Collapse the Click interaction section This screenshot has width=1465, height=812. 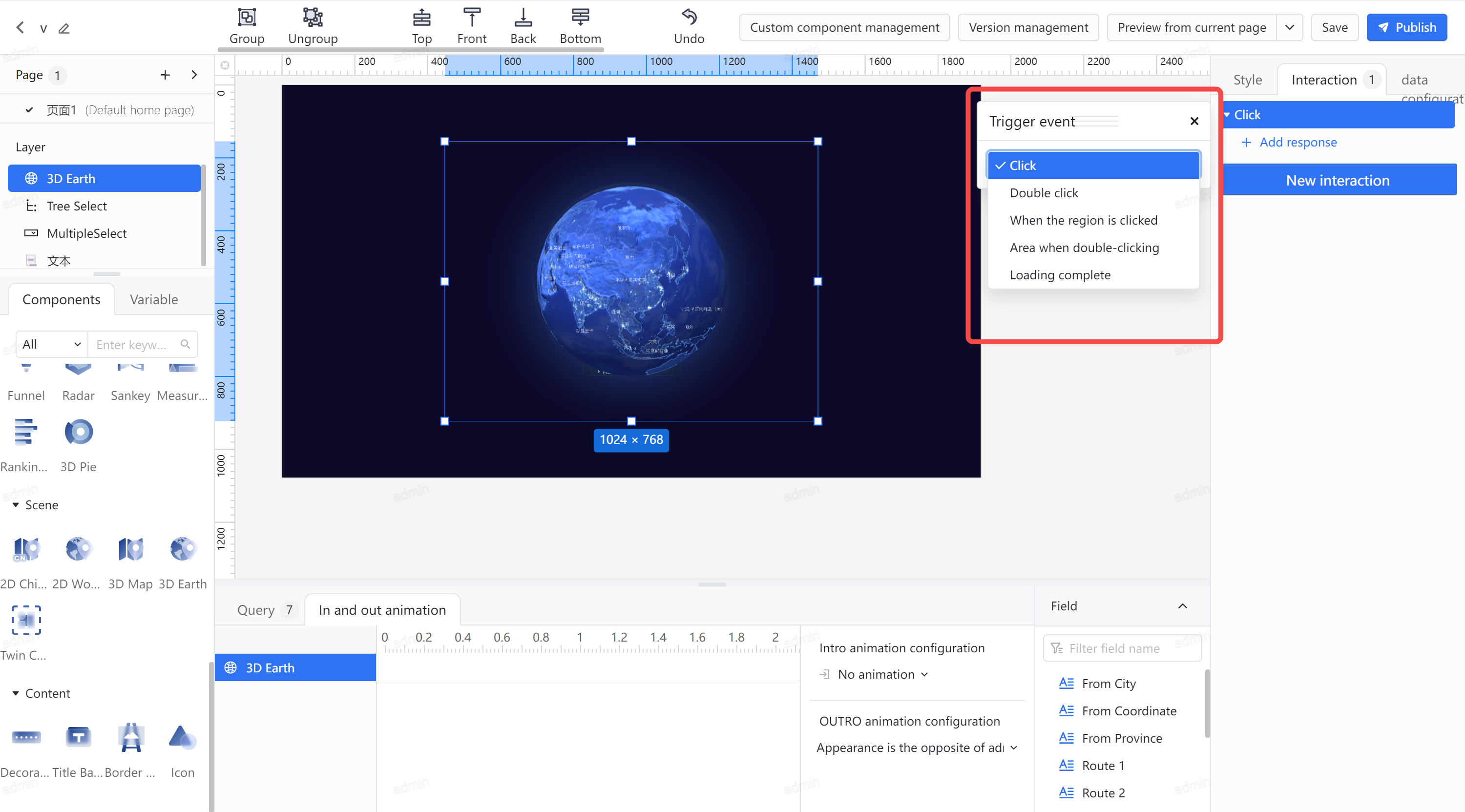click(x=1227, y=115)
